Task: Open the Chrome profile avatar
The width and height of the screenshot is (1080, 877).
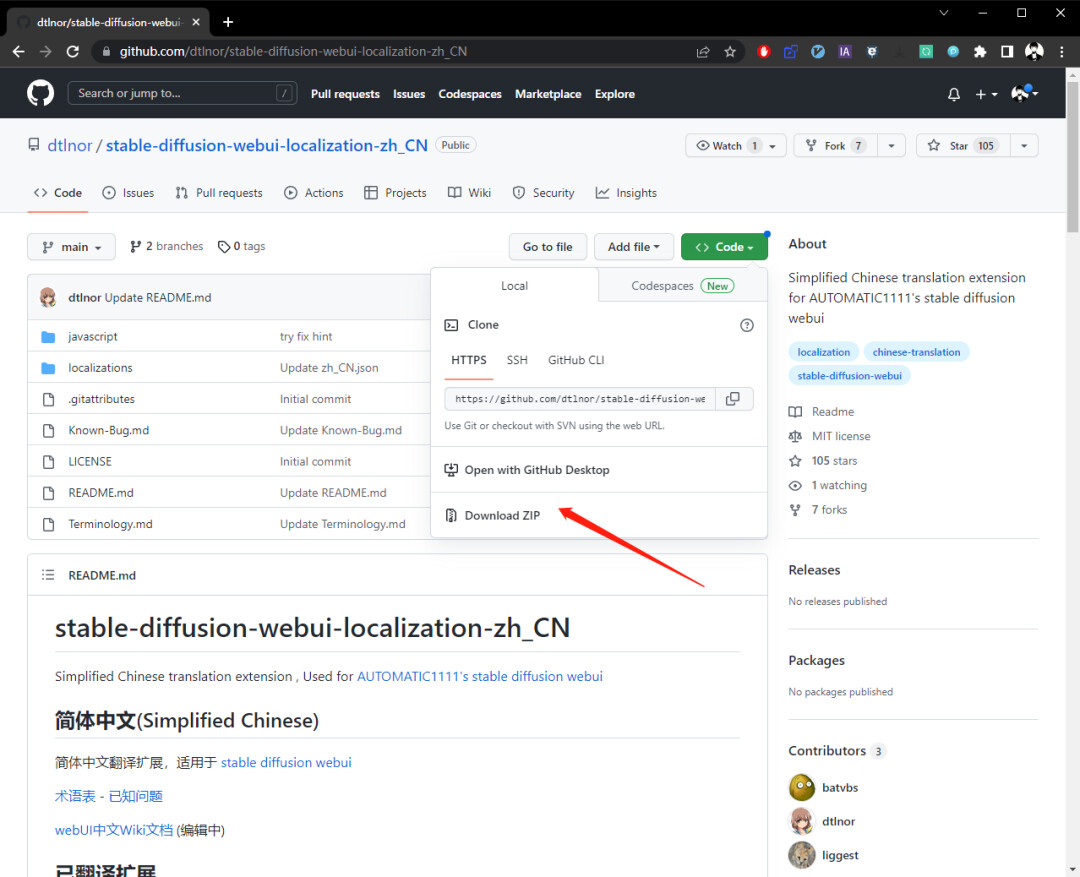Action: [1034, 51]
